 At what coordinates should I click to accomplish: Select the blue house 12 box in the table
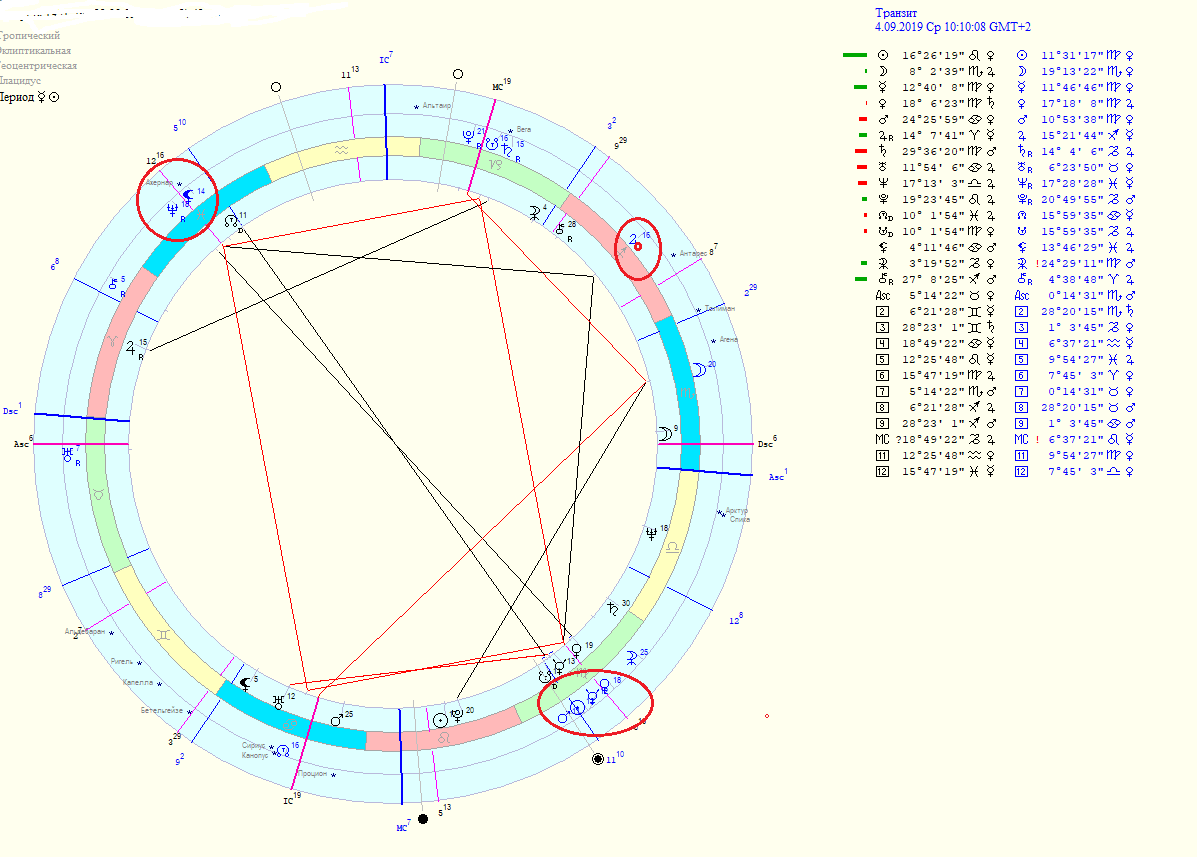click(x=1022, y=471)
